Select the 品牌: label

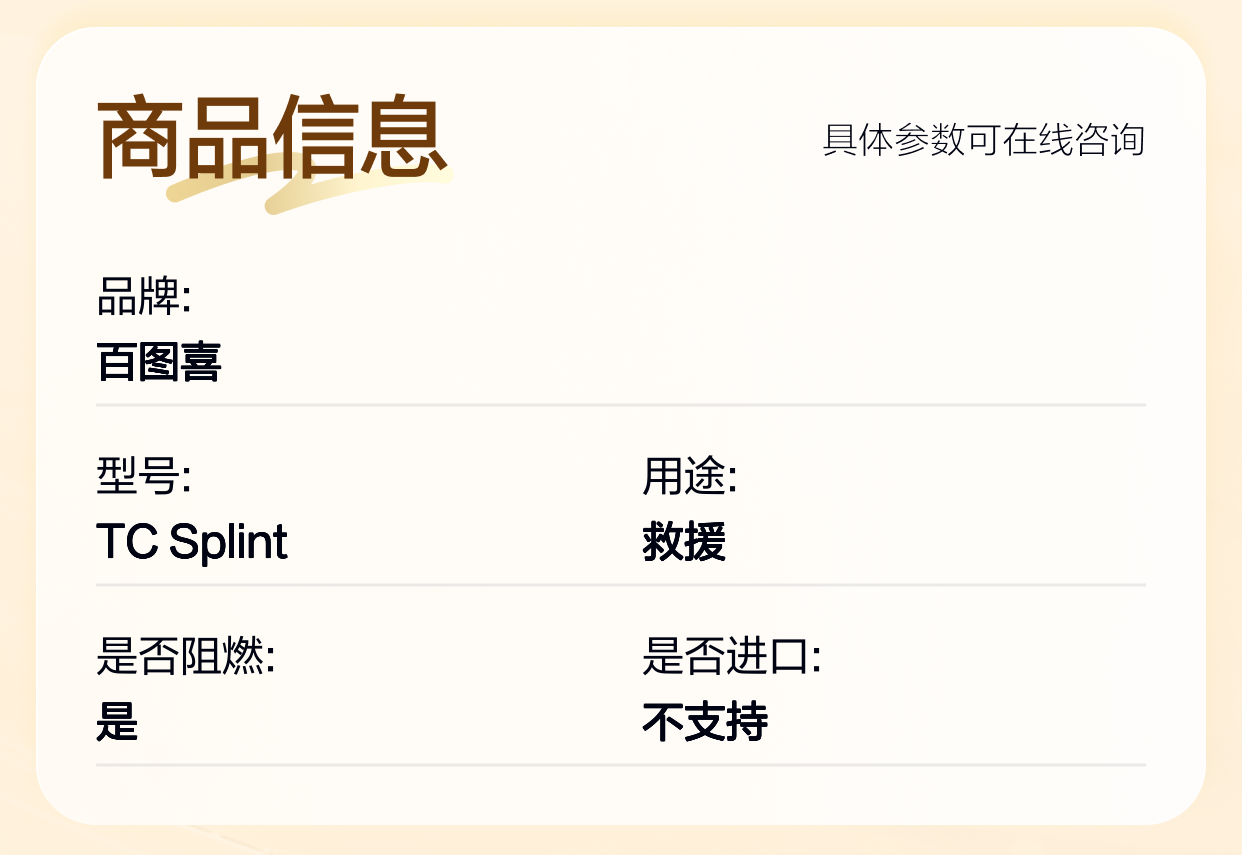144,297
